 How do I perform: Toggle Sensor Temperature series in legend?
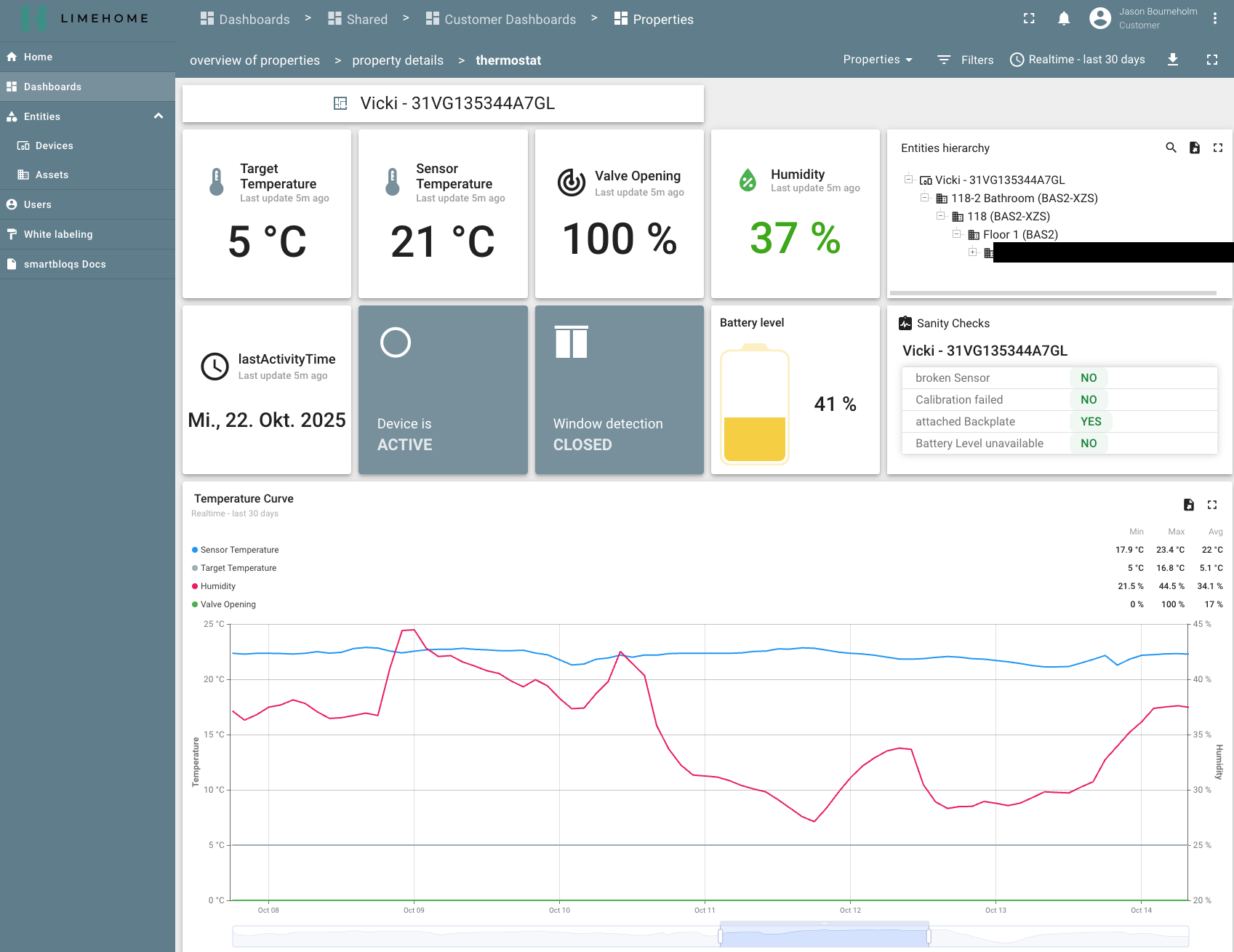(239, 550)
